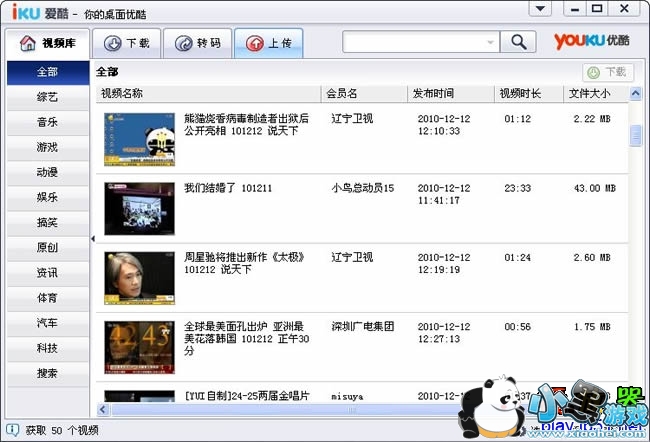Click the vertical scrollbar up arrow
The width and height of the screenshot is (650, 442).
(x=636, y=93)
